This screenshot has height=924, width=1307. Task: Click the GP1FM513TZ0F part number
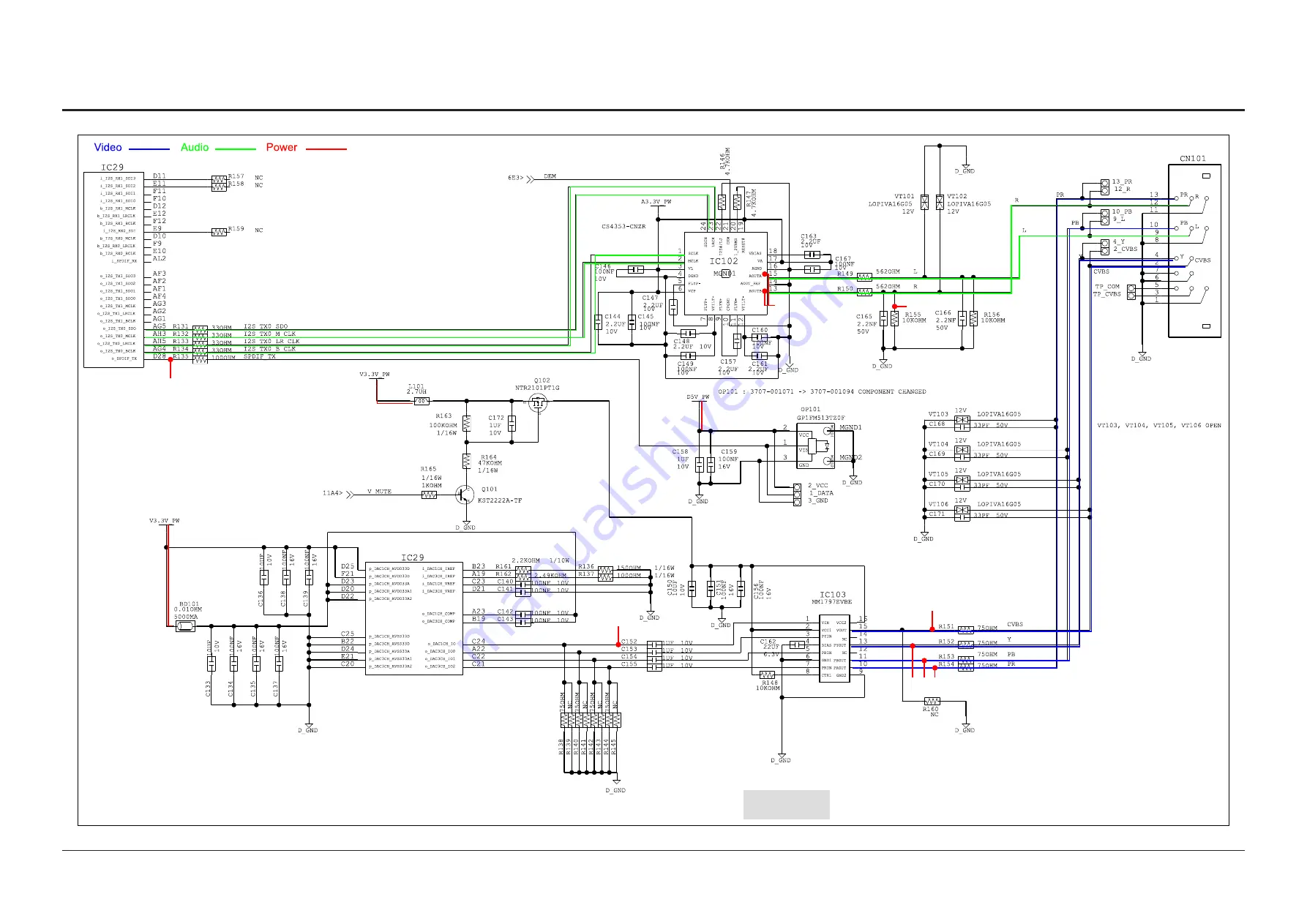click(x=821, y=418)
